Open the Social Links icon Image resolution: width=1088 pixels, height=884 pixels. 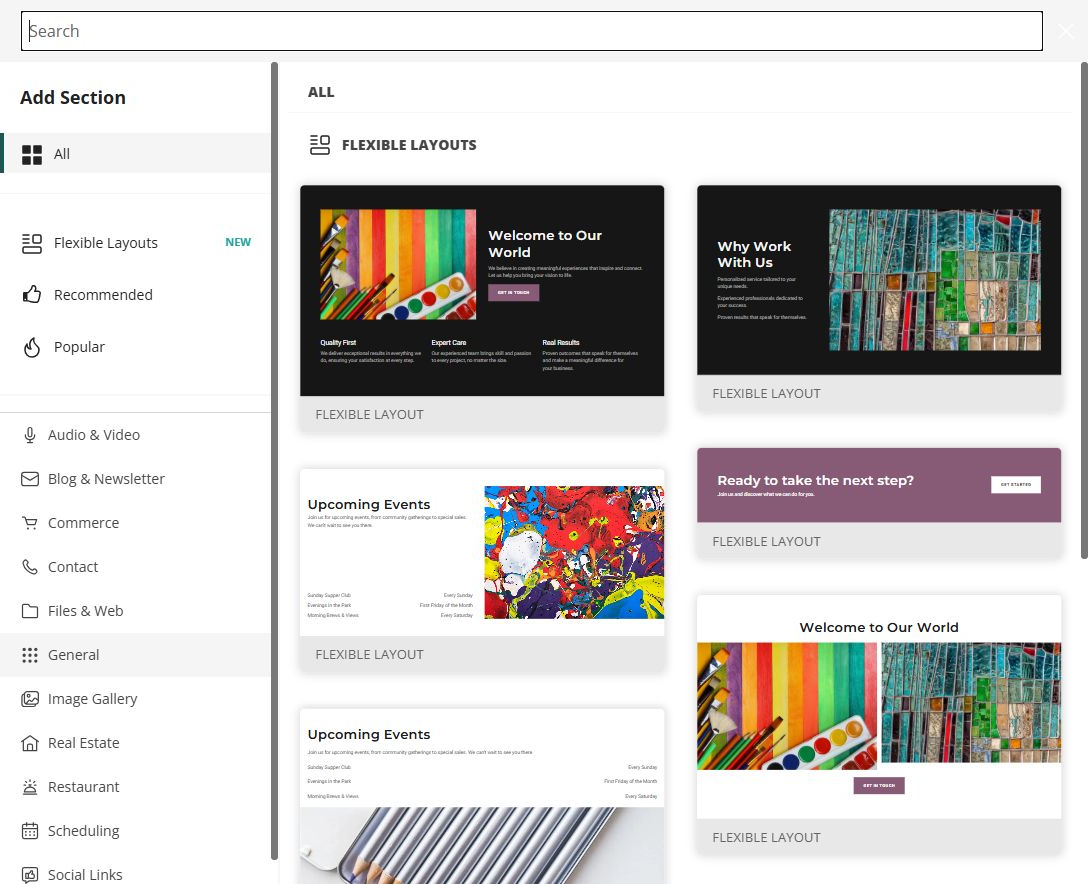click(30, 874)
